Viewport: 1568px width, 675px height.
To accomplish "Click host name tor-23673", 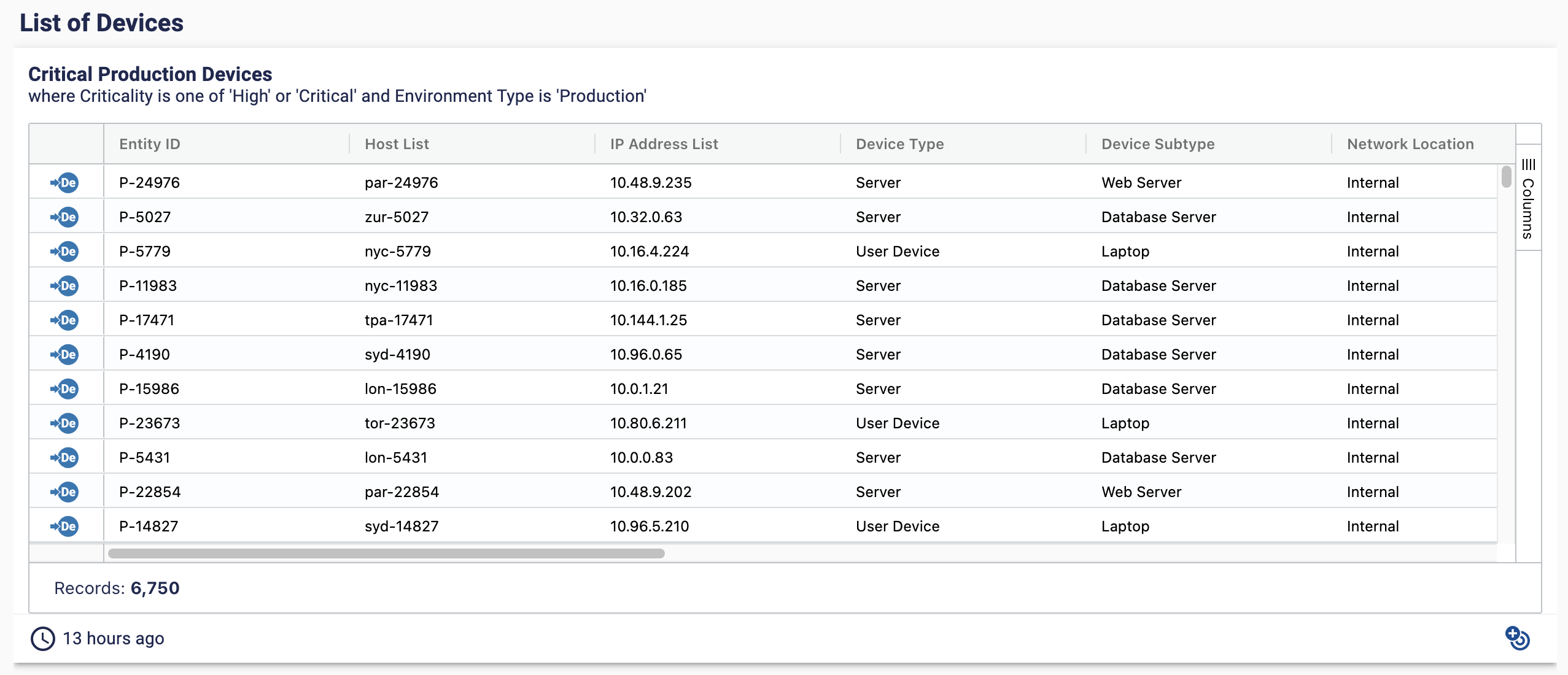I will pos(400,423).
